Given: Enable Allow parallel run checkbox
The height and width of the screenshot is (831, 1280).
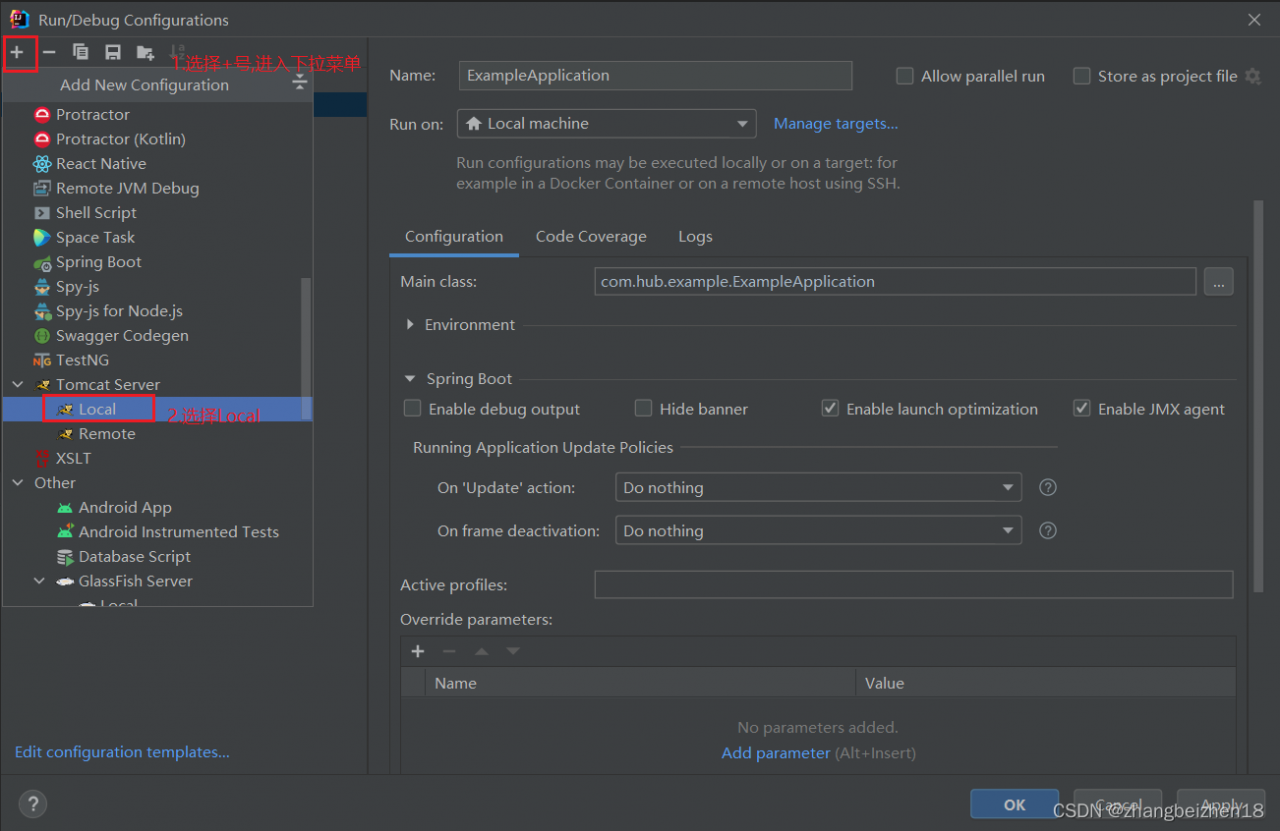Looking at the screenshot, I should 905,76.
